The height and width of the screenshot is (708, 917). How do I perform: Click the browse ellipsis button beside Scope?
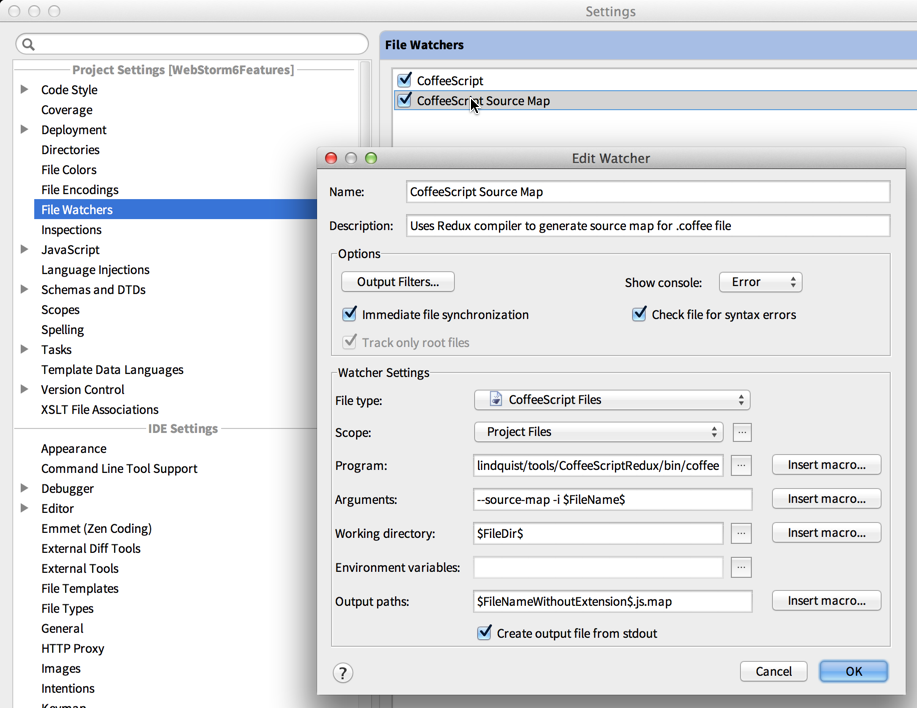point(742,433)
